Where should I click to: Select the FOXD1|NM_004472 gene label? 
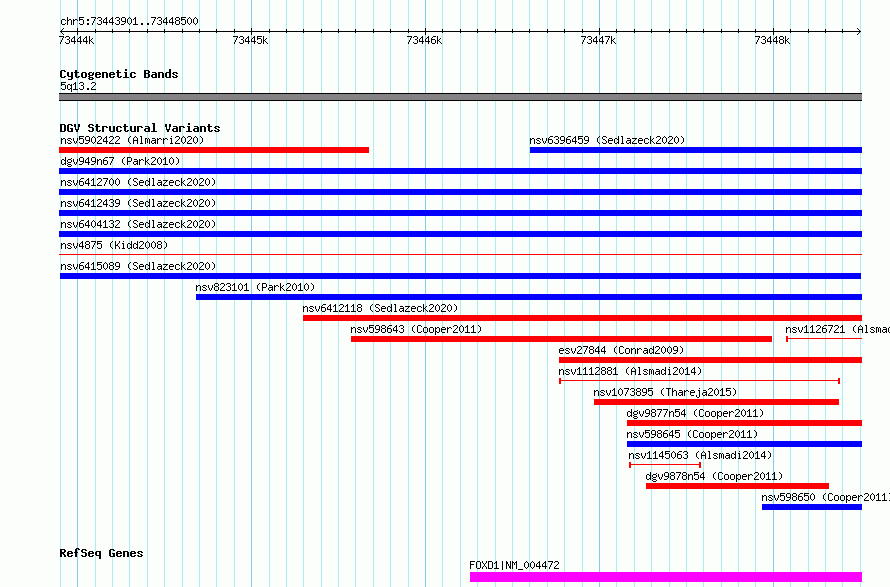click(x=514, y=565)
